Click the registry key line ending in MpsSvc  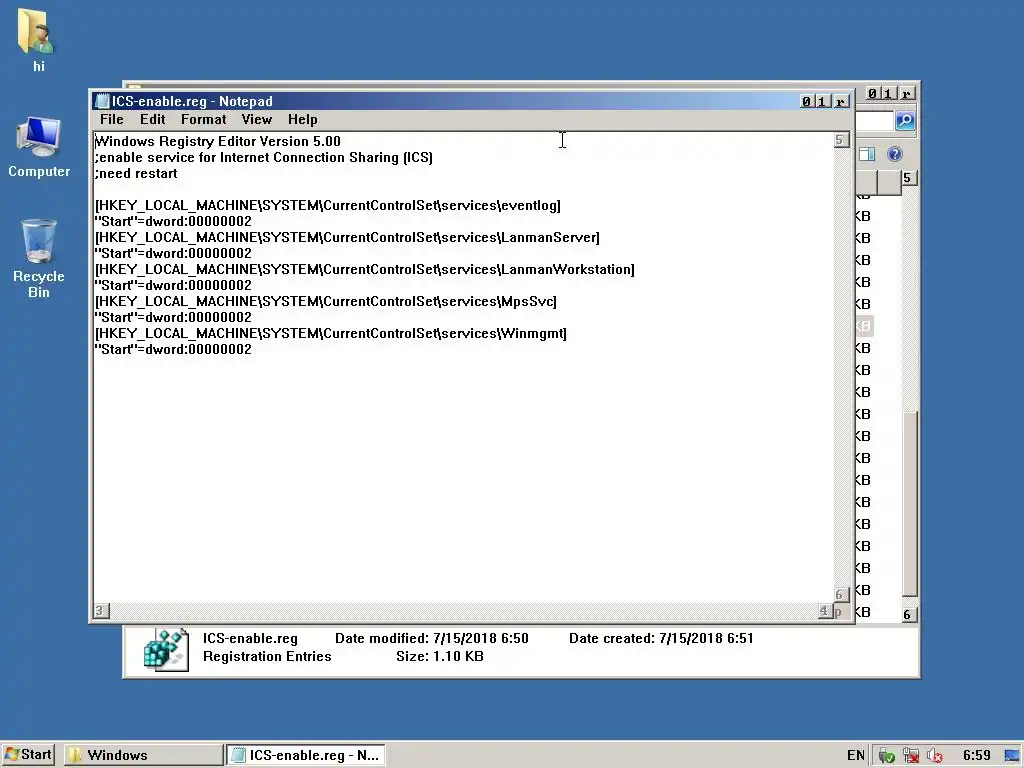(326, 302)
